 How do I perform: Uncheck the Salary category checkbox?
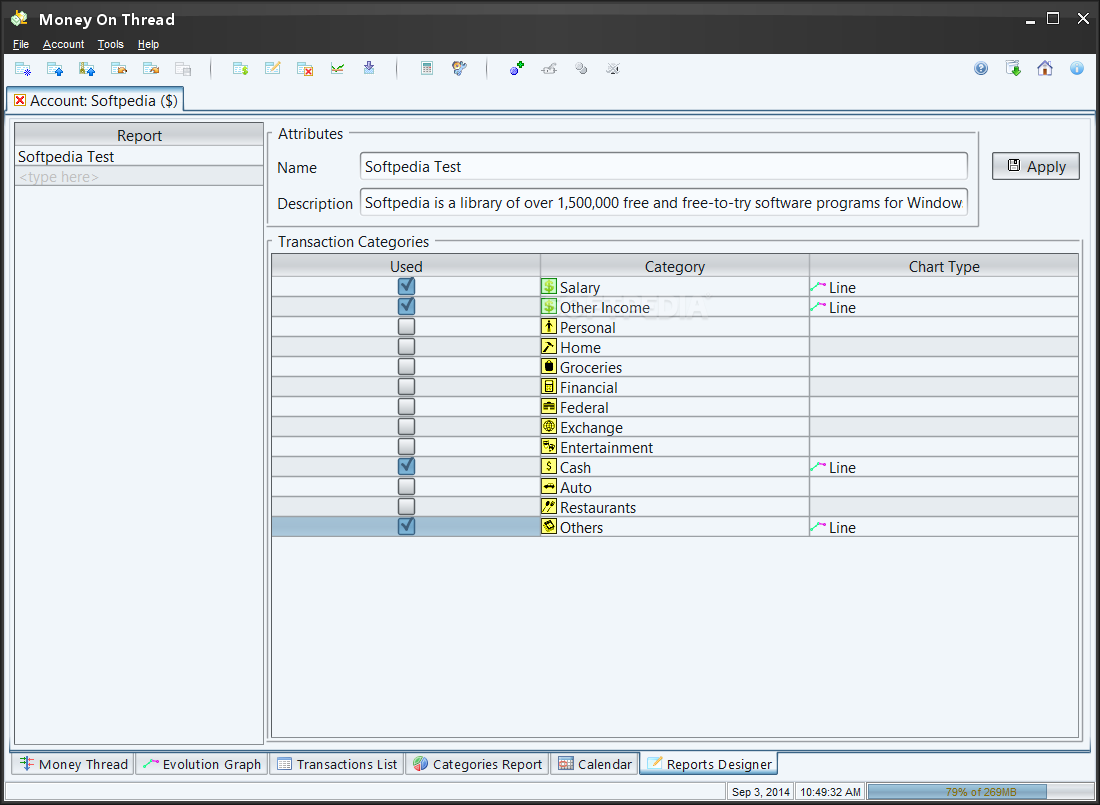pyautogui.click(x=406, y=287)
